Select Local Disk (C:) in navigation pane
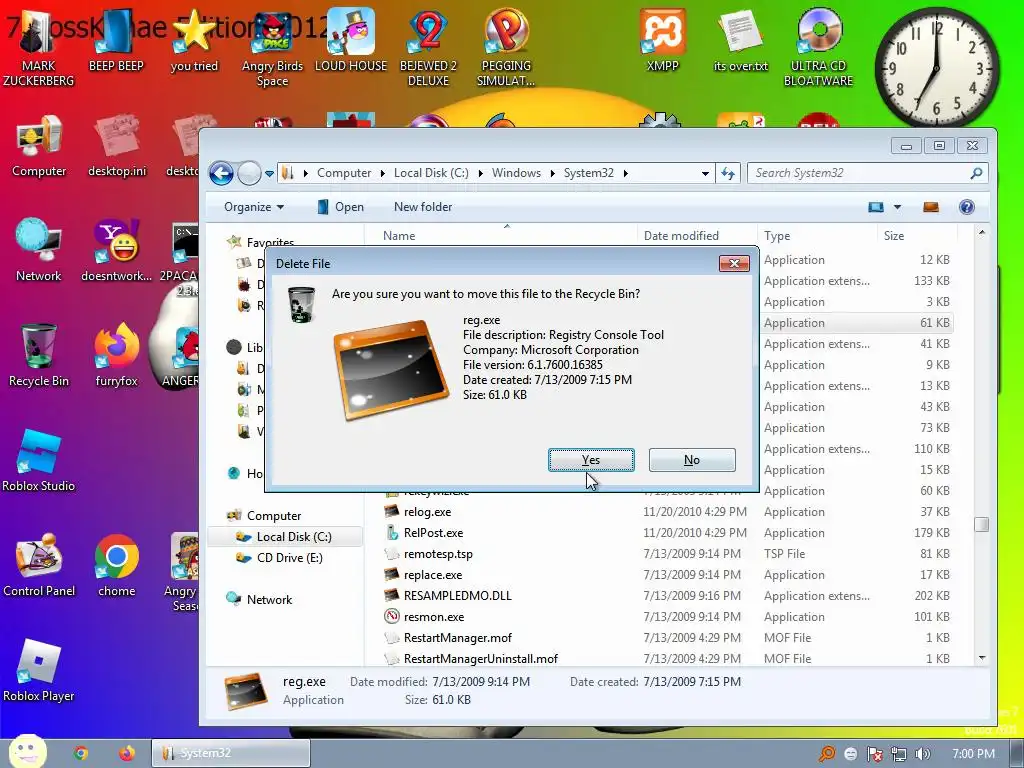Viewport: 1024px width, 768px height. (293, 537)
